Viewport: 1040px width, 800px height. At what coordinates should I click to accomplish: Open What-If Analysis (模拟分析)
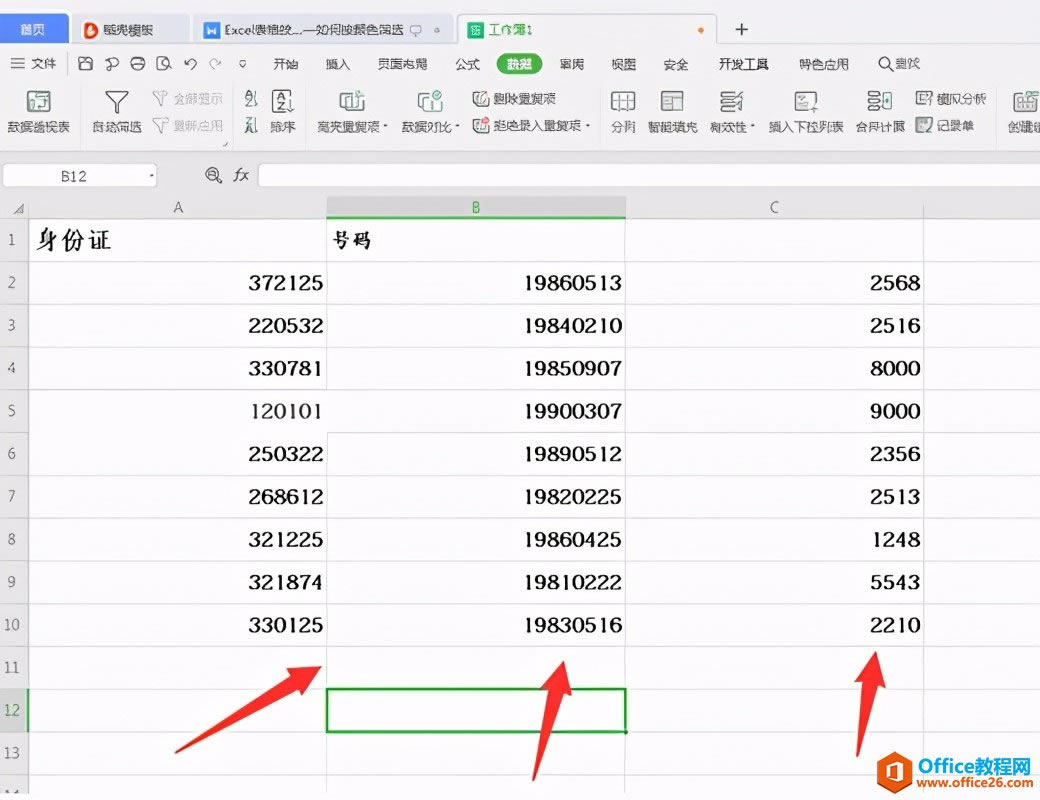point(951,99)
